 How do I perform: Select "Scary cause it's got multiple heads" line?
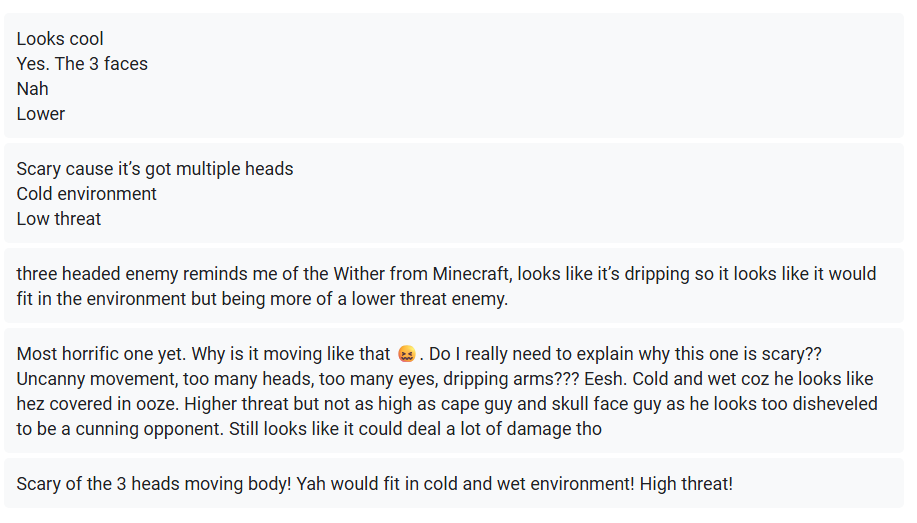tap(154, 168)
